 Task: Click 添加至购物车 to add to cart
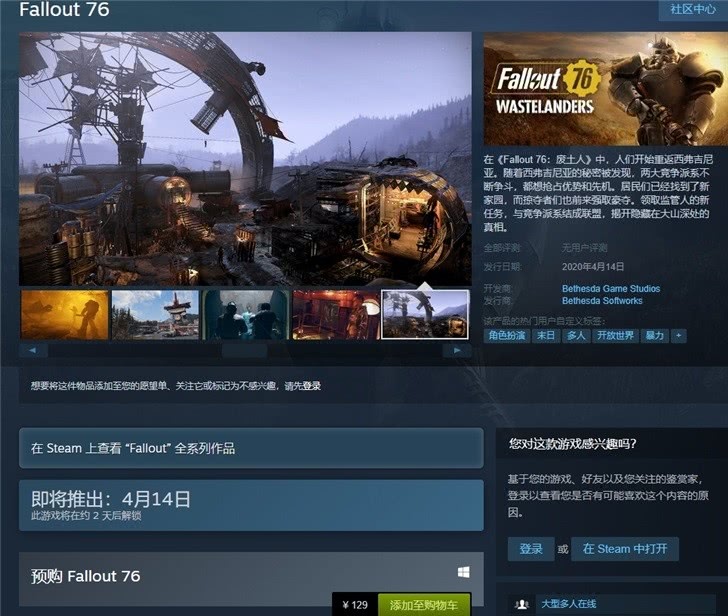(424, 605)
